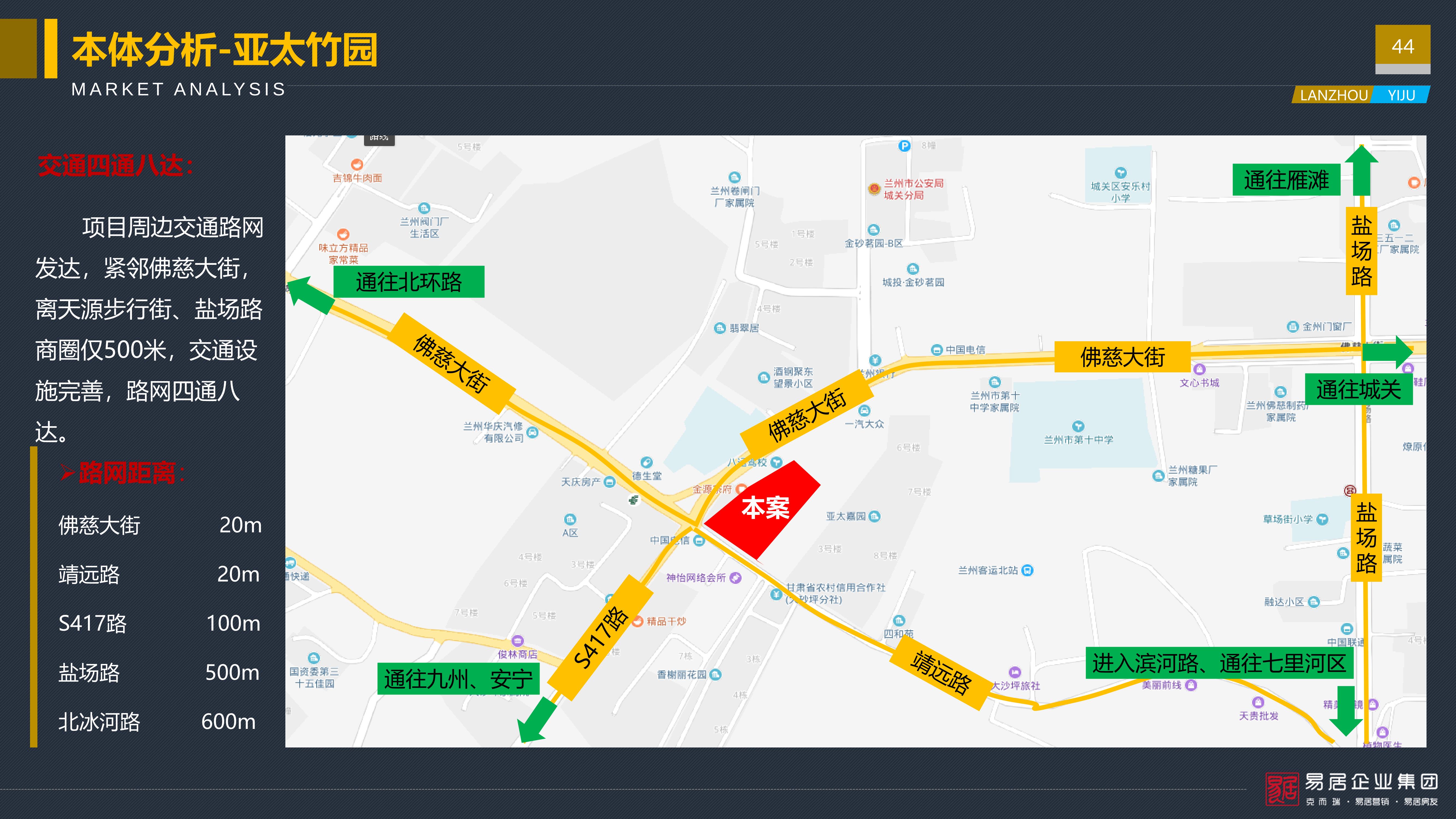
Task: Click the 易居企业集团 logo
Action: pyautogui.click(x=1351, y=788)
